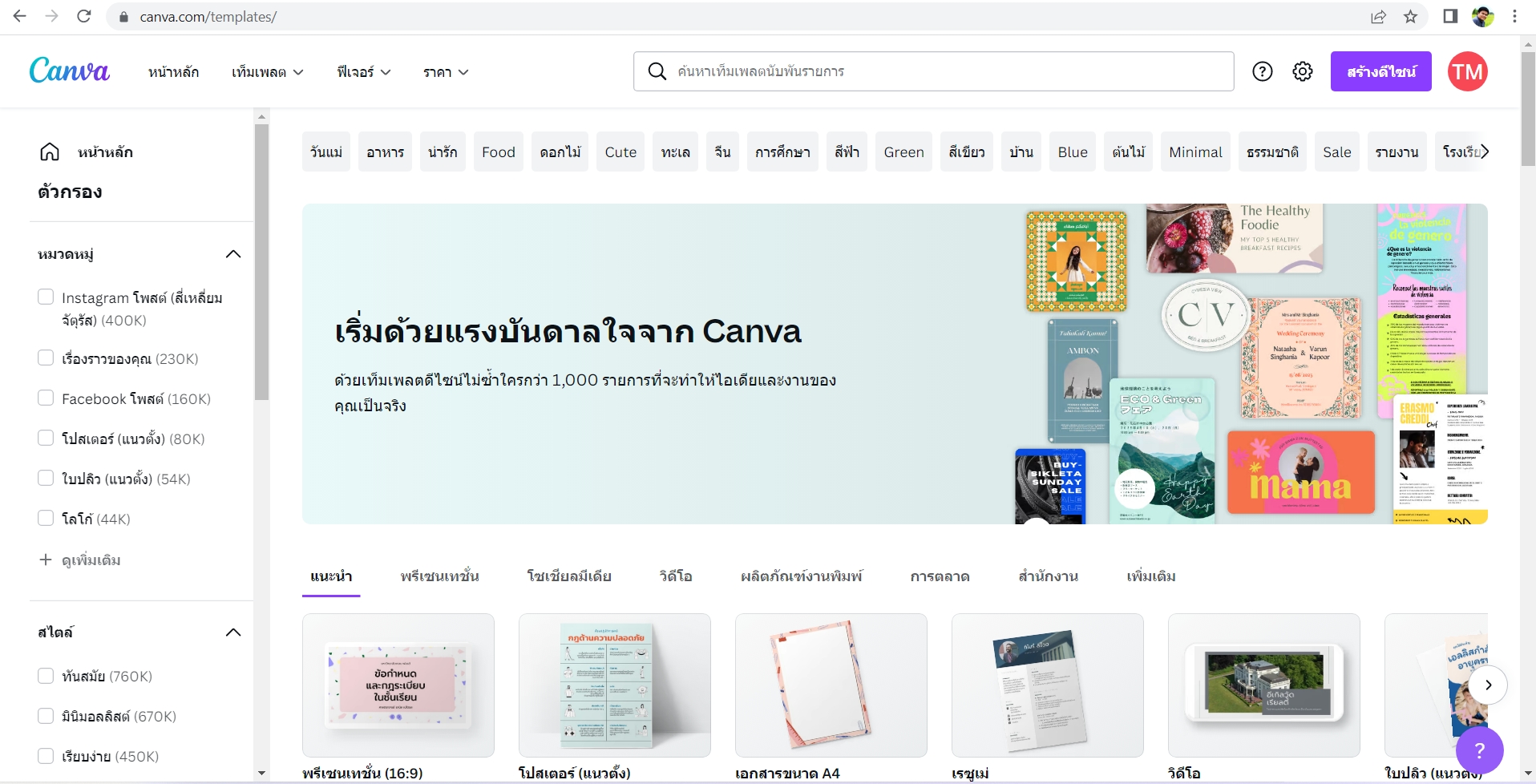Click the search magnifier icon

tap(657, 71)
